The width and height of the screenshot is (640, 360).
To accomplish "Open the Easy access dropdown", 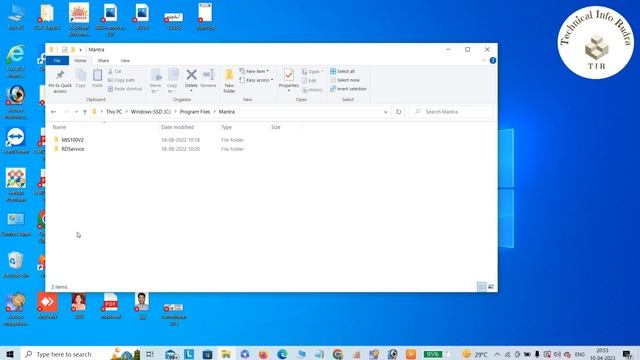I will point(256,80).
